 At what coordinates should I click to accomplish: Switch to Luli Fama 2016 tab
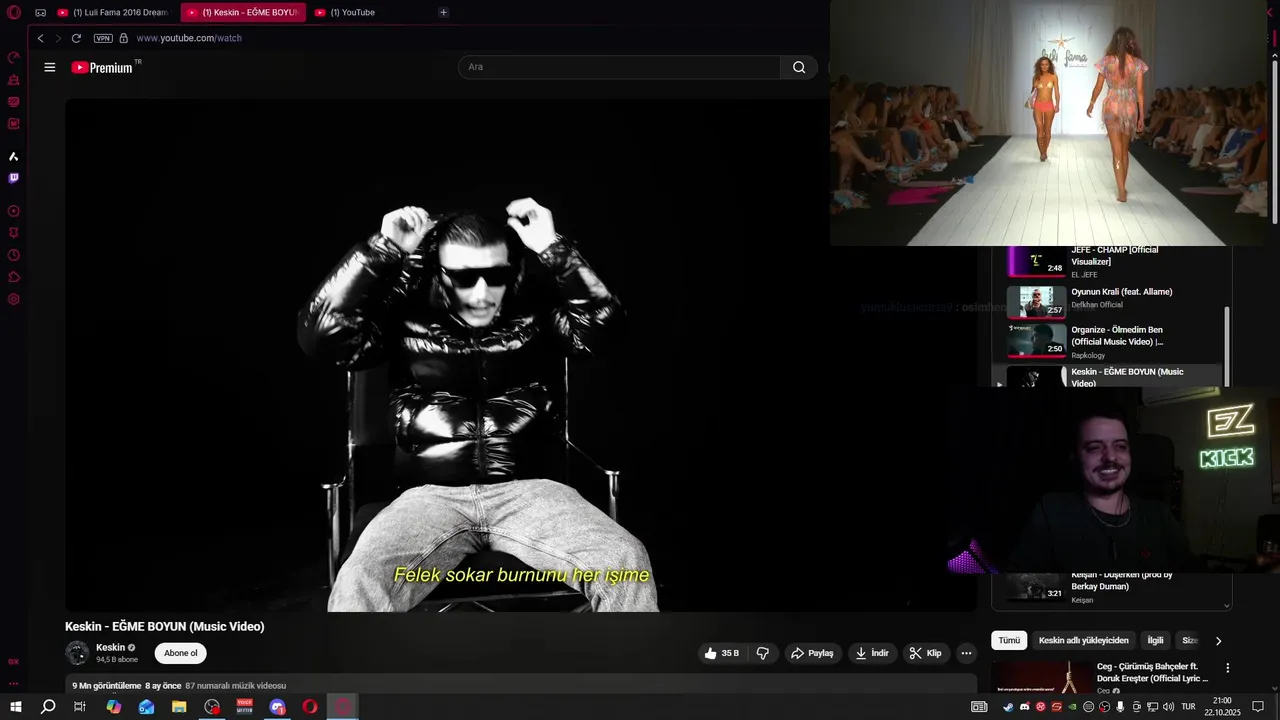pos(112,12)
